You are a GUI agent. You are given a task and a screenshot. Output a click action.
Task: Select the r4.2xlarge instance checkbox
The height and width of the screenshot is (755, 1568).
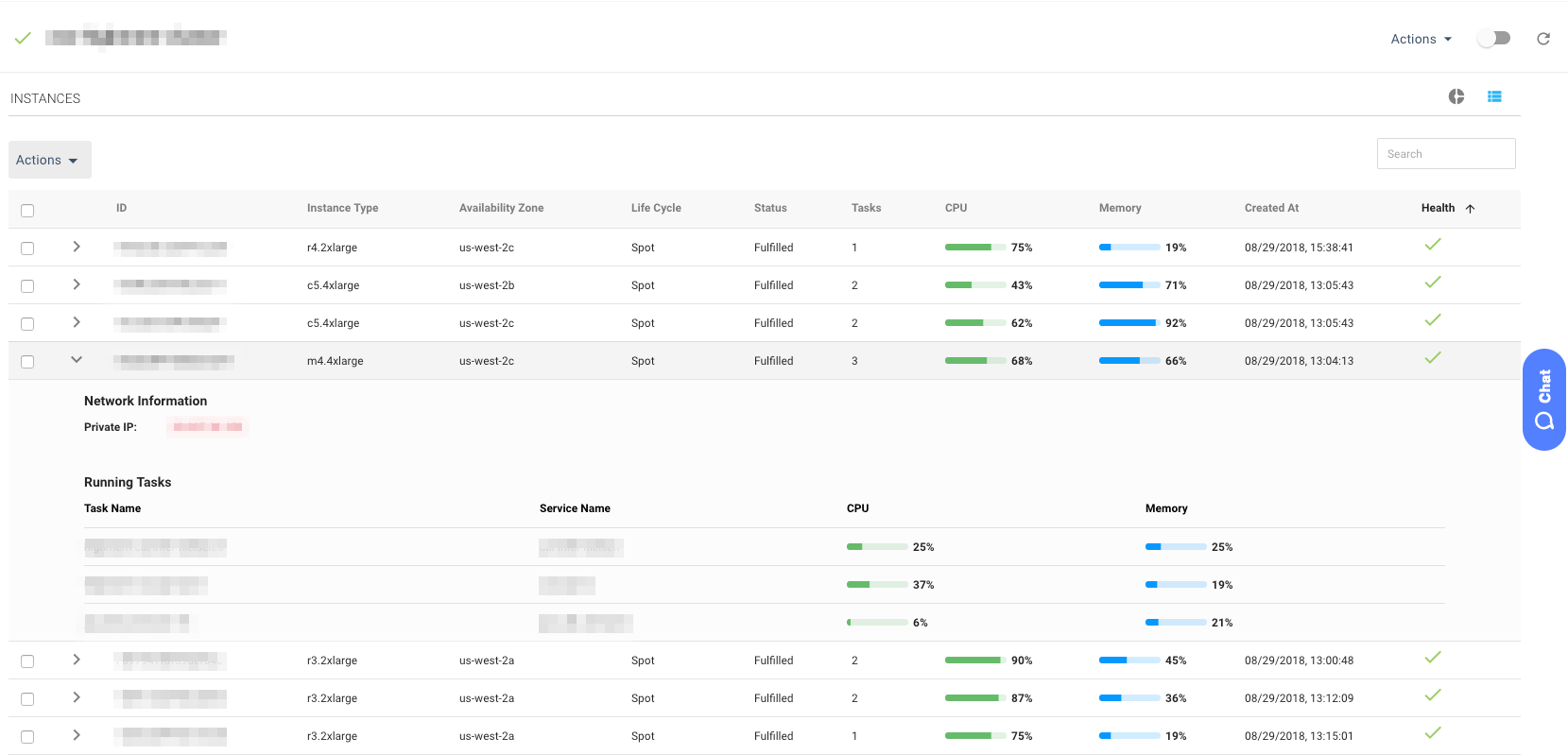pos(27,249)
